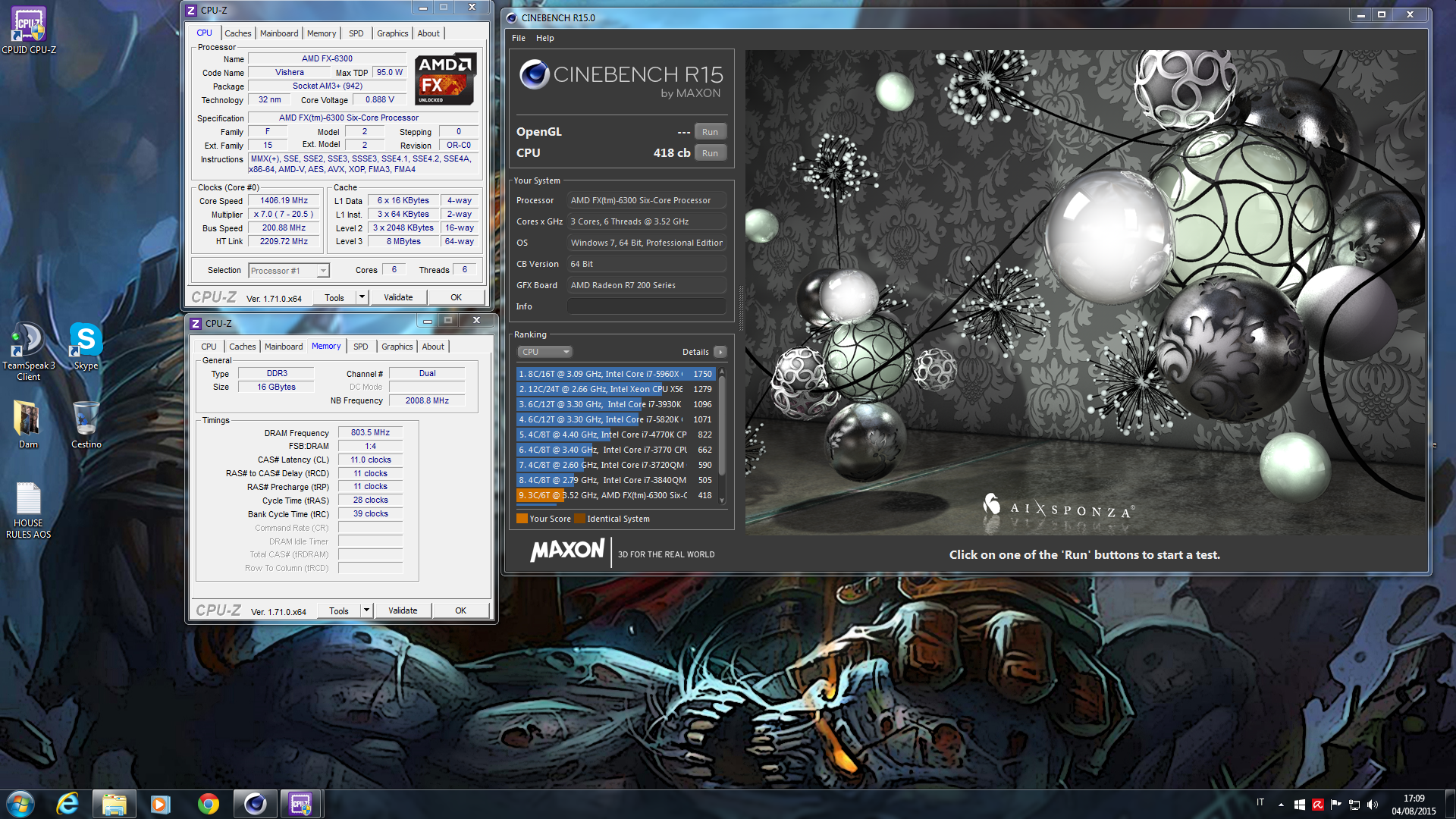Click the Action Center flag icon
The height and width of the screenshot is (819, 1456).
[x=1335, y=805]
